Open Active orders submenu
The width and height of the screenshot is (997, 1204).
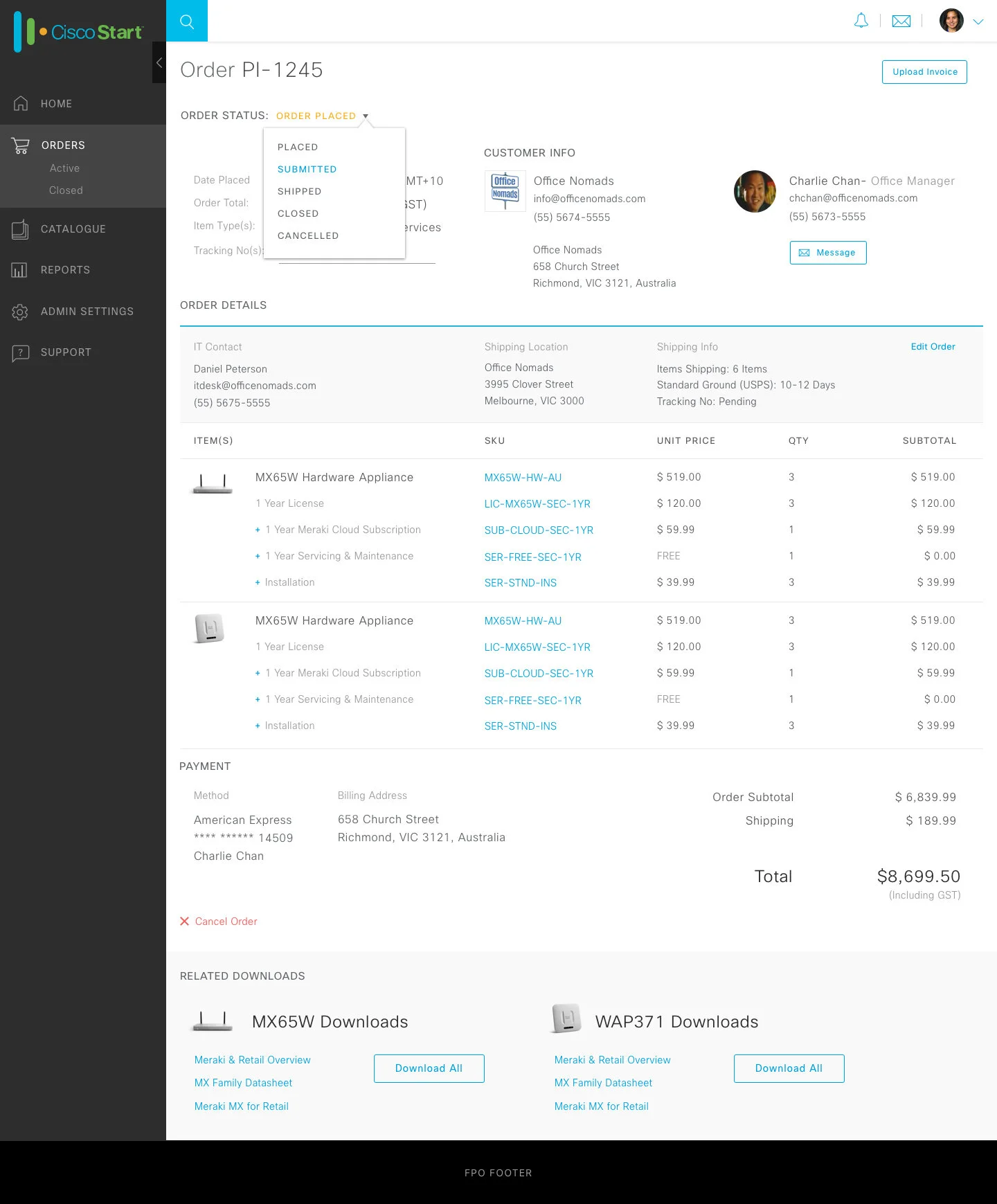click(64, 168)
